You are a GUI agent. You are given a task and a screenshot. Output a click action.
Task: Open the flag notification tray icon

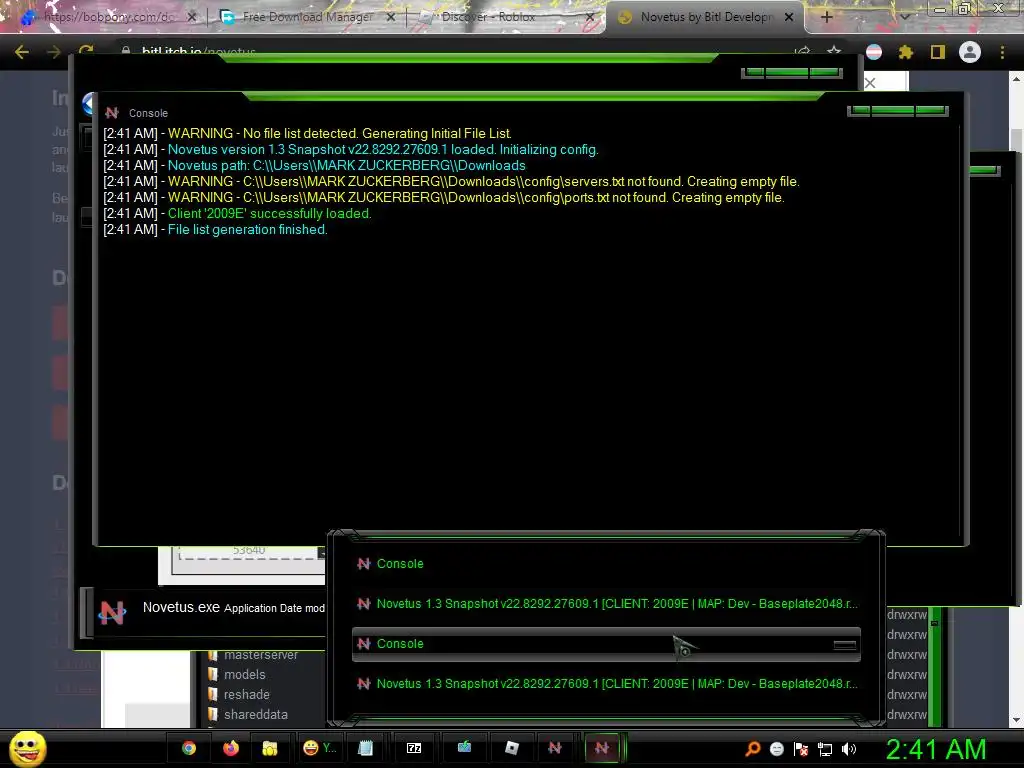pyautogui.click(x=801, y=749)
